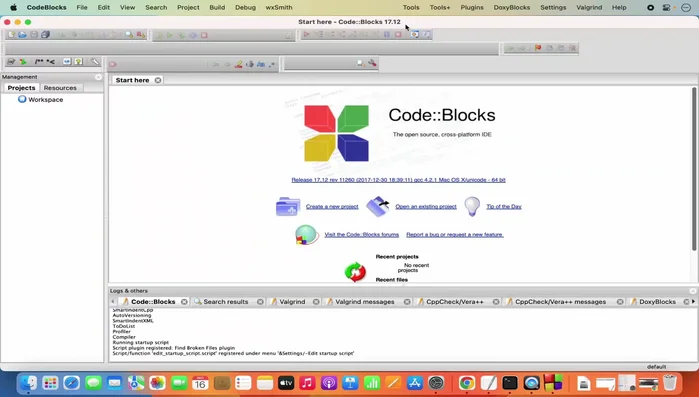Click the DoxyBlocks line comment icon
Viewport: 699px width, 397px height.
51,62
